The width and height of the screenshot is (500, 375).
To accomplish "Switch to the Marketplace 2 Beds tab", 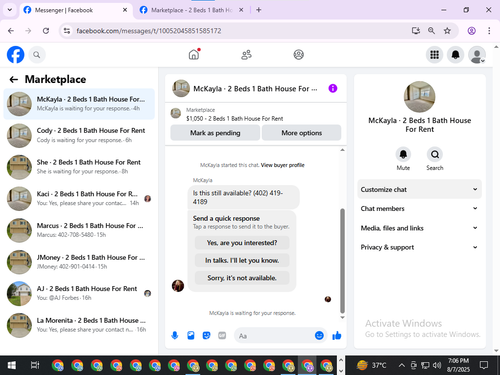I will click(191, 10).
